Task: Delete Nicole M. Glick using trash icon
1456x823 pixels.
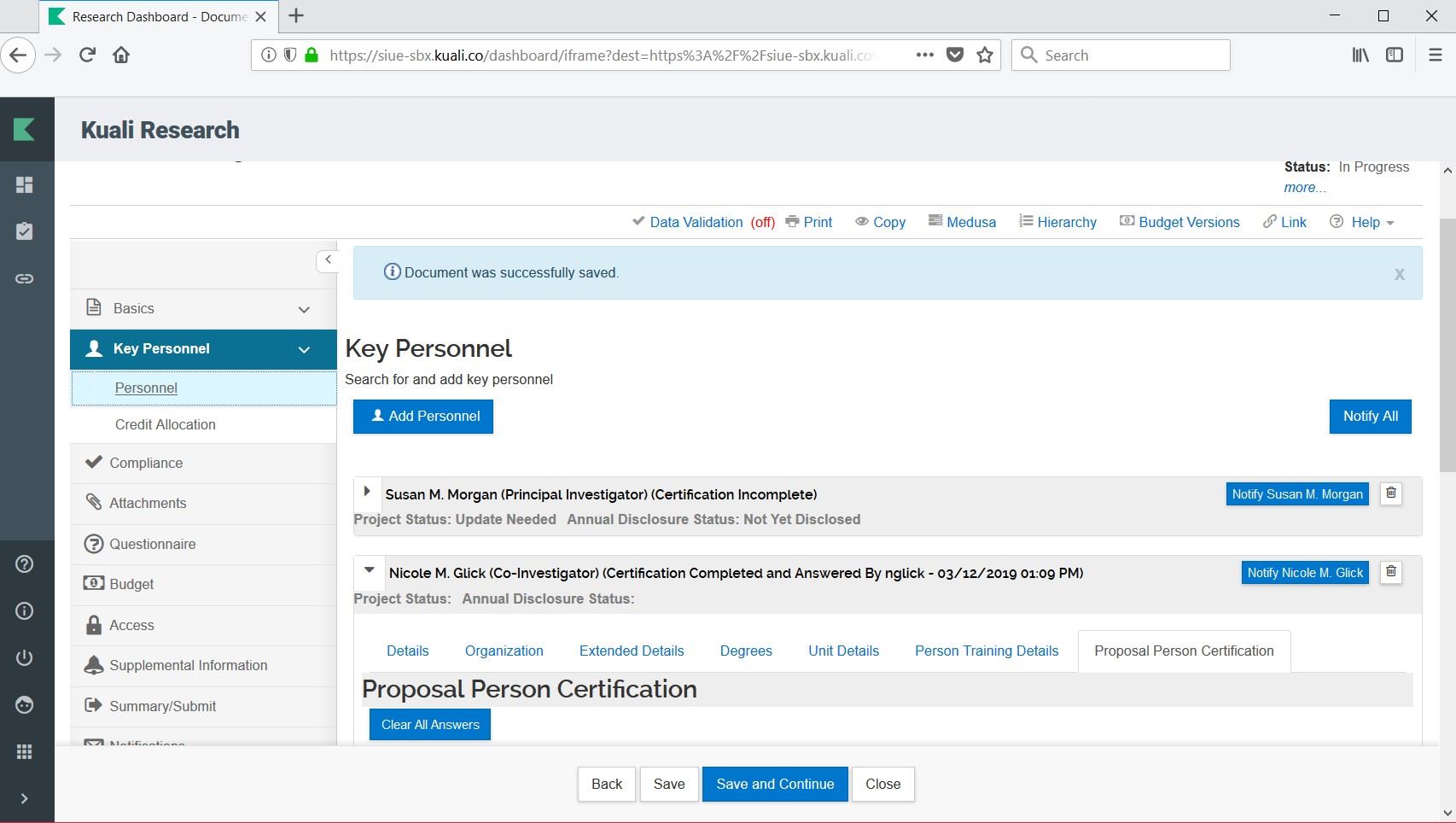Action: point(1390,572)
